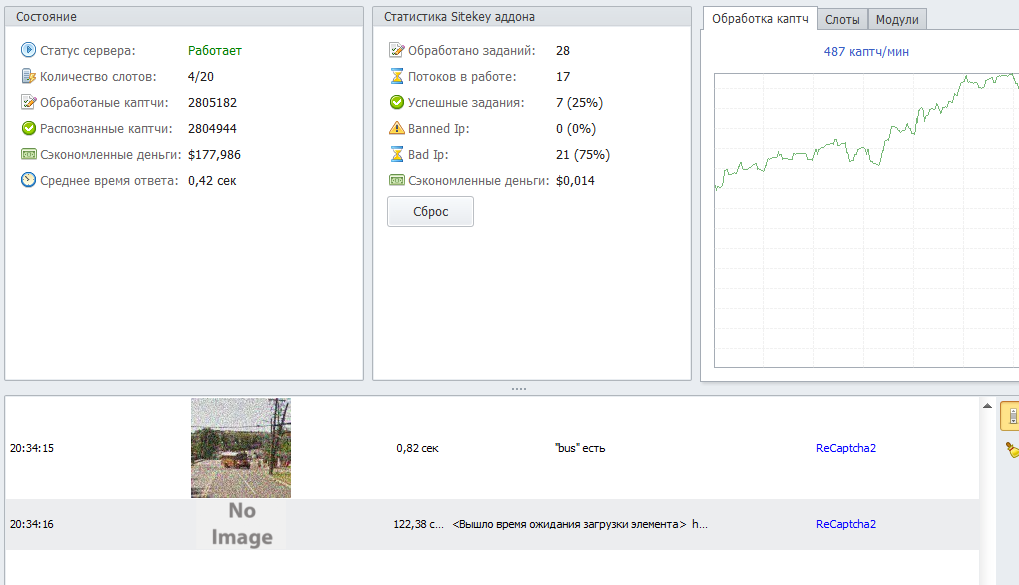
Task: Click the $177,986 saved money value
Action: coord(214,154)
